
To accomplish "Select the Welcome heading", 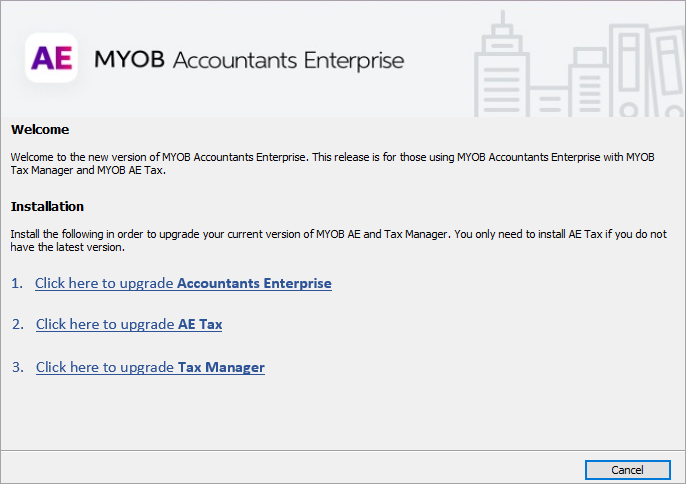I will coord(40,130).
